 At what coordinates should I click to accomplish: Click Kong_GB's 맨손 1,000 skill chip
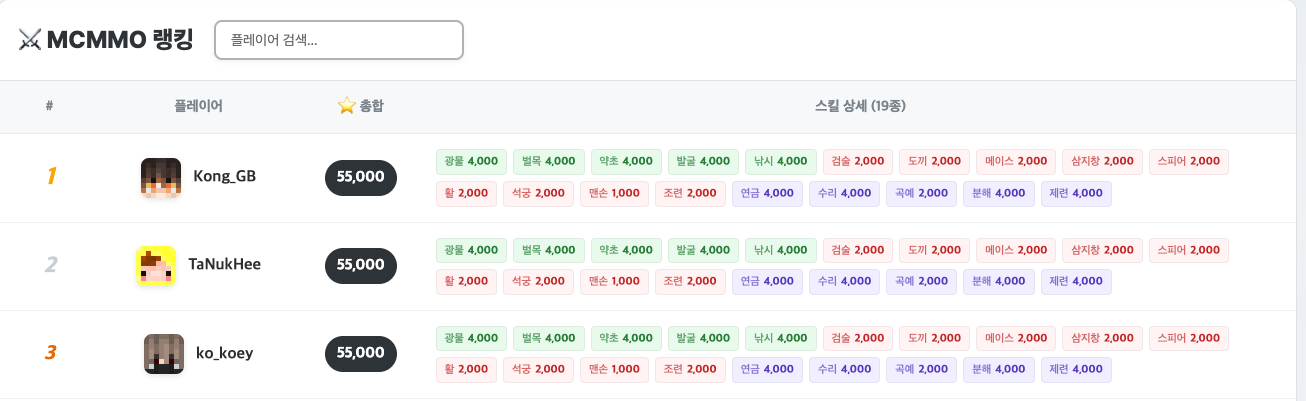615,194
